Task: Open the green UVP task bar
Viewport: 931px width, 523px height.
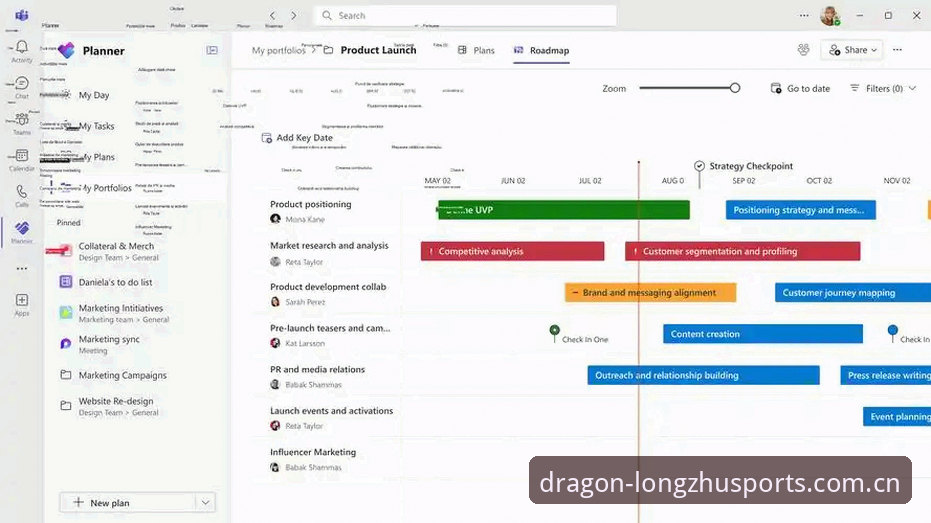Action: (x=563, y=210)
